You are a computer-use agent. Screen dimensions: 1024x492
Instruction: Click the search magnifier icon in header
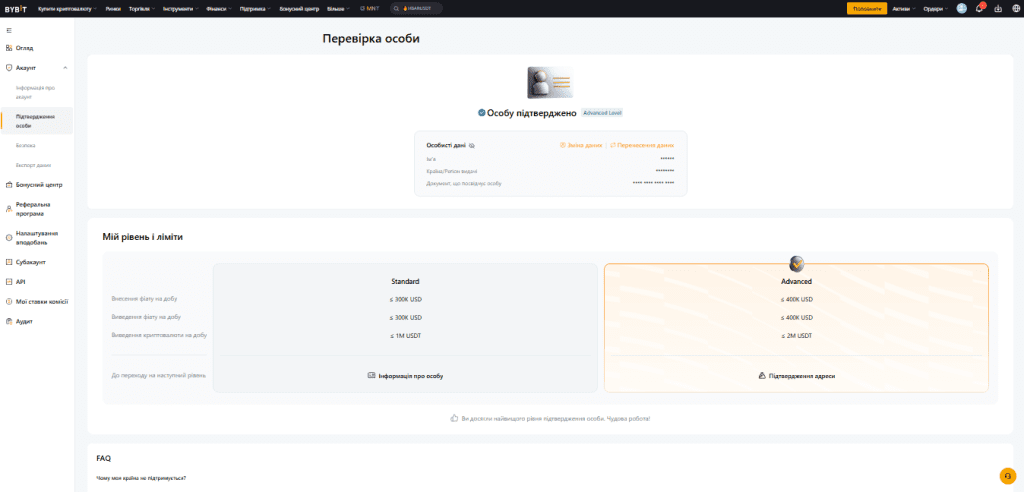coord(398,8)
